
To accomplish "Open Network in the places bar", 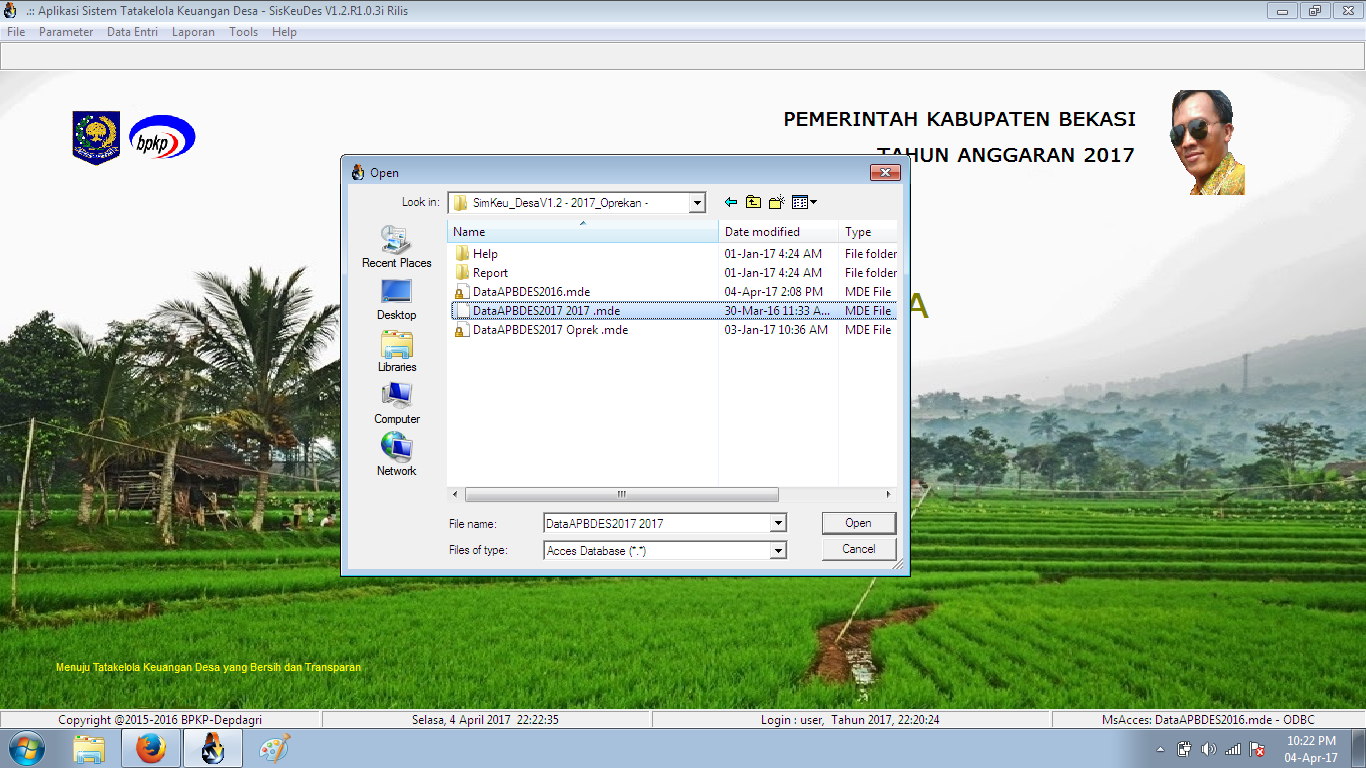I will (397, 456).
